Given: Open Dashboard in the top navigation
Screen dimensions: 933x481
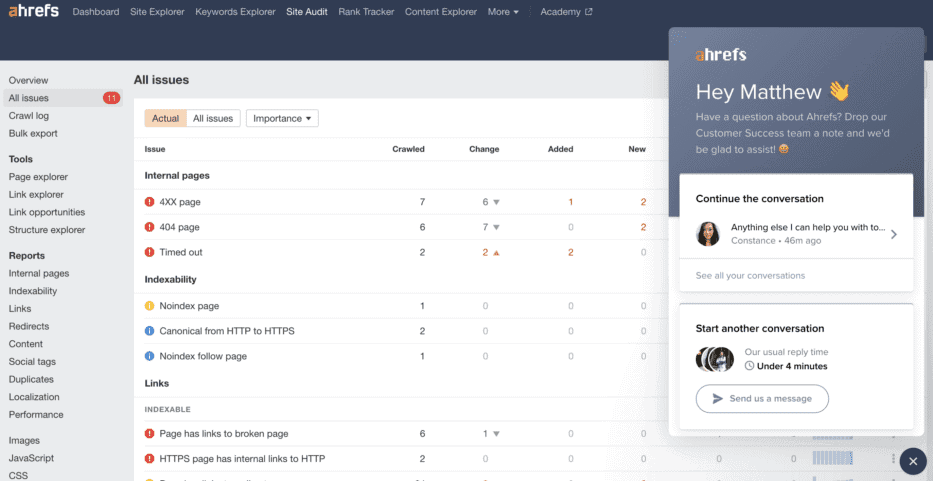Looking at the screenshot, I should pyautogui.click(x=96, y=12).
